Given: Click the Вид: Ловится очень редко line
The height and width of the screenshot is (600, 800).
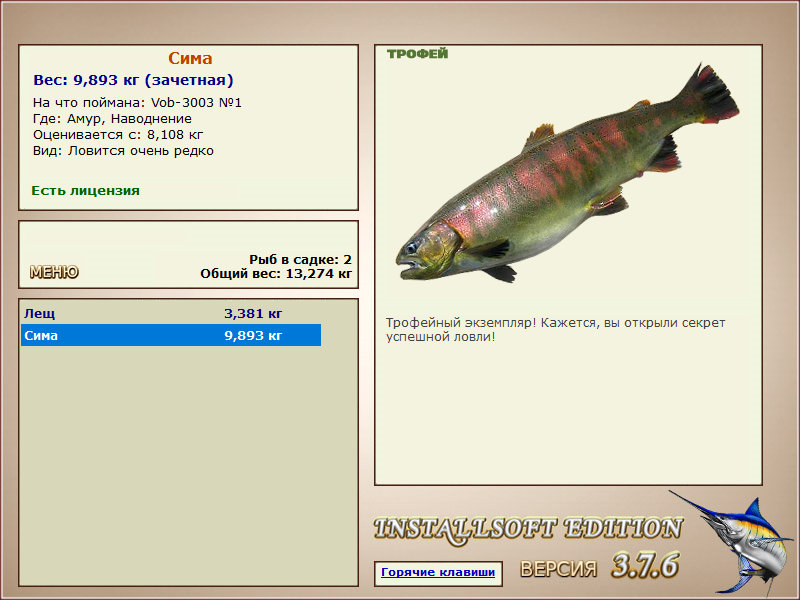Looking at the screenshot, I should pyautogui.click(x=123, y=151).
